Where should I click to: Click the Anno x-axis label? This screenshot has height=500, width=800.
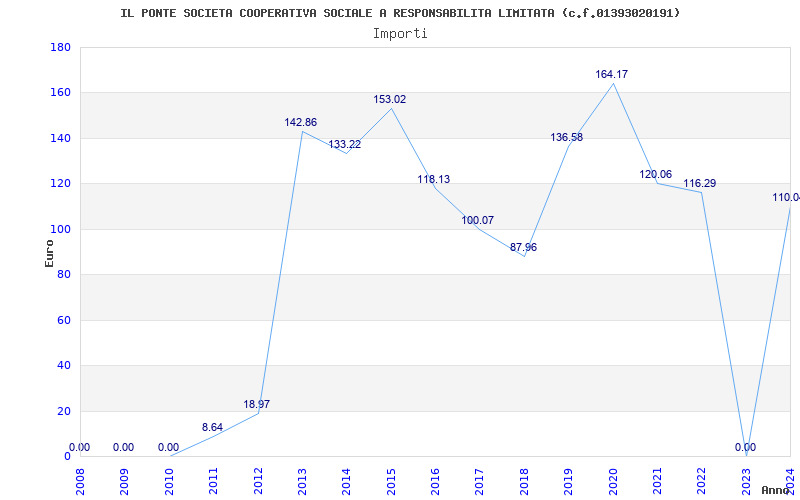777,490
